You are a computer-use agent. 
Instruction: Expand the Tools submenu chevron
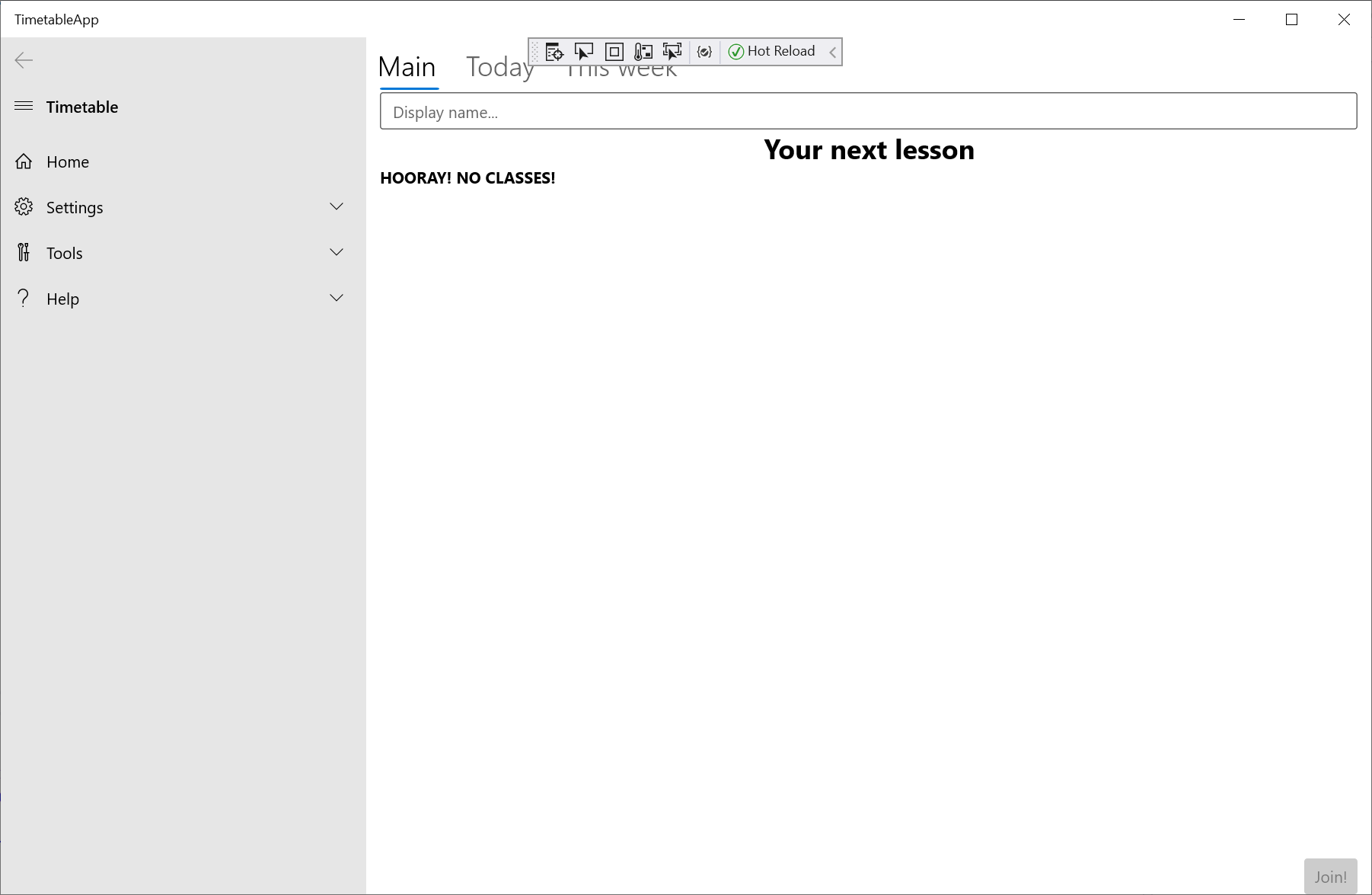point(337,252)
